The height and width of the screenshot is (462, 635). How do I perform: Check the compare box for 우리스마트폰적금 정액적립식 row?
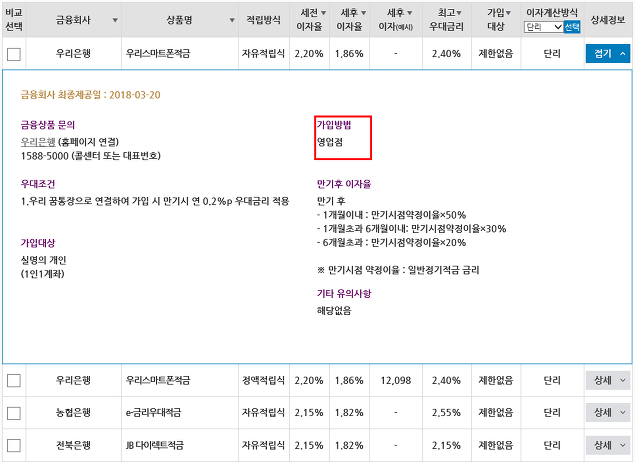pos(14,381)
